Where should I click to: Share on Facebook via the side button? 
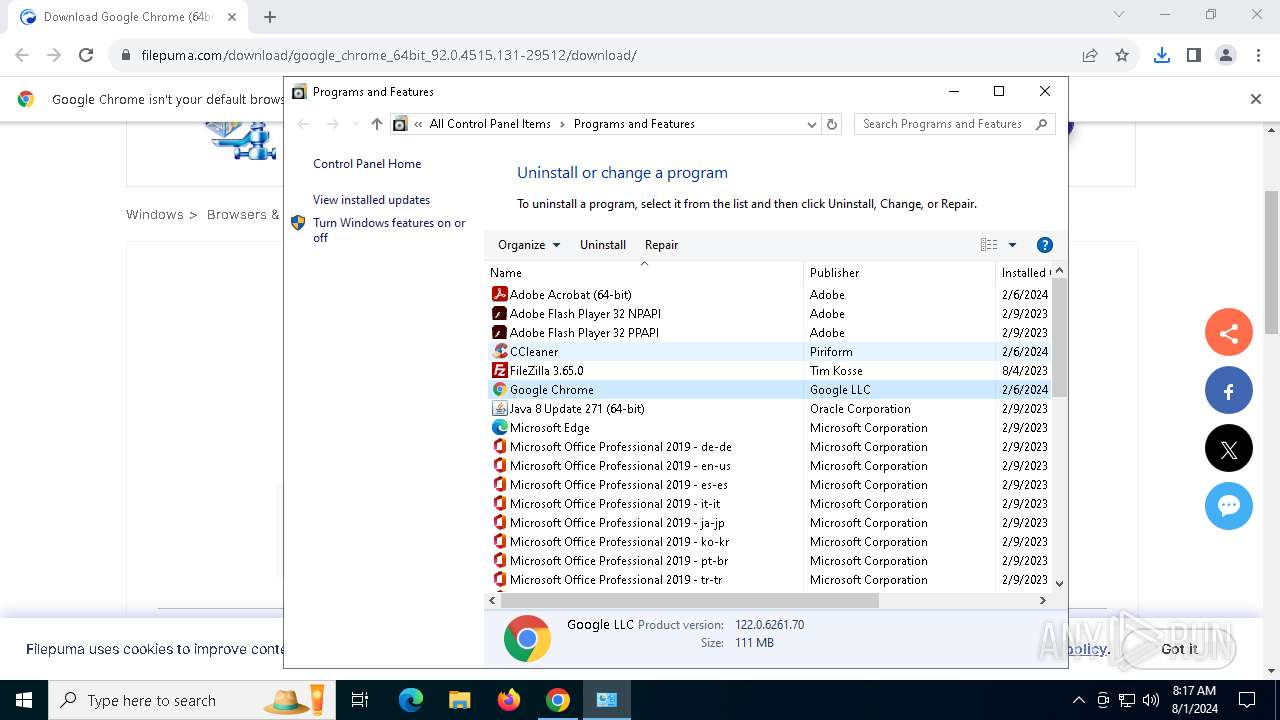point(1229,391)
